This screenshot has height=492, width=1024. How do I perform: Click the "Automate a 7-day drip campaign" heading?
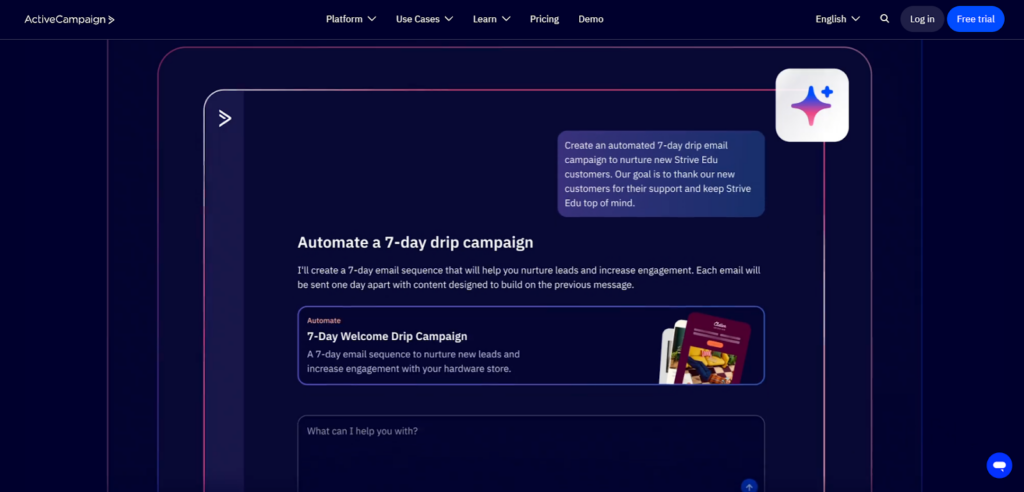414,242
